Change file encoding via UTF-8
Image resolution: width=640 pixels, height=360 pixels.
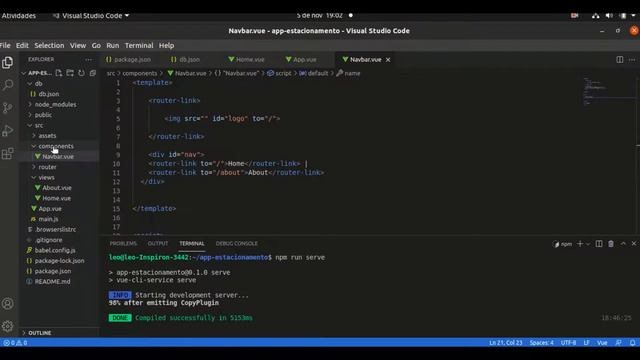coord(568,342)
